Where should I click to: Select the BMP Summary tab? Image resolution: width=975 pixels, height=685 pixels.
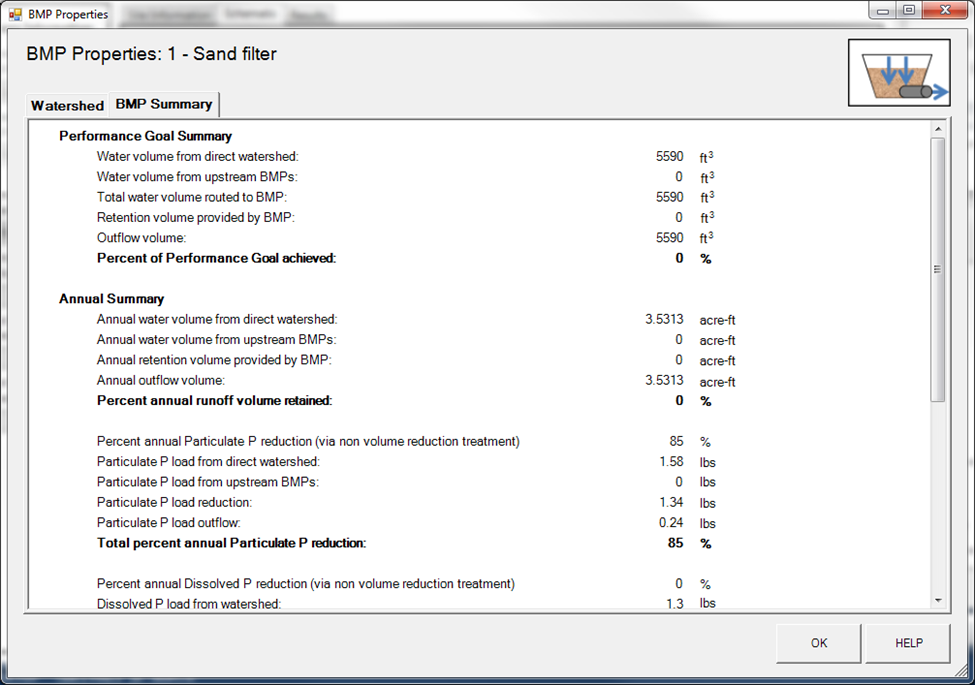(163, 103)
